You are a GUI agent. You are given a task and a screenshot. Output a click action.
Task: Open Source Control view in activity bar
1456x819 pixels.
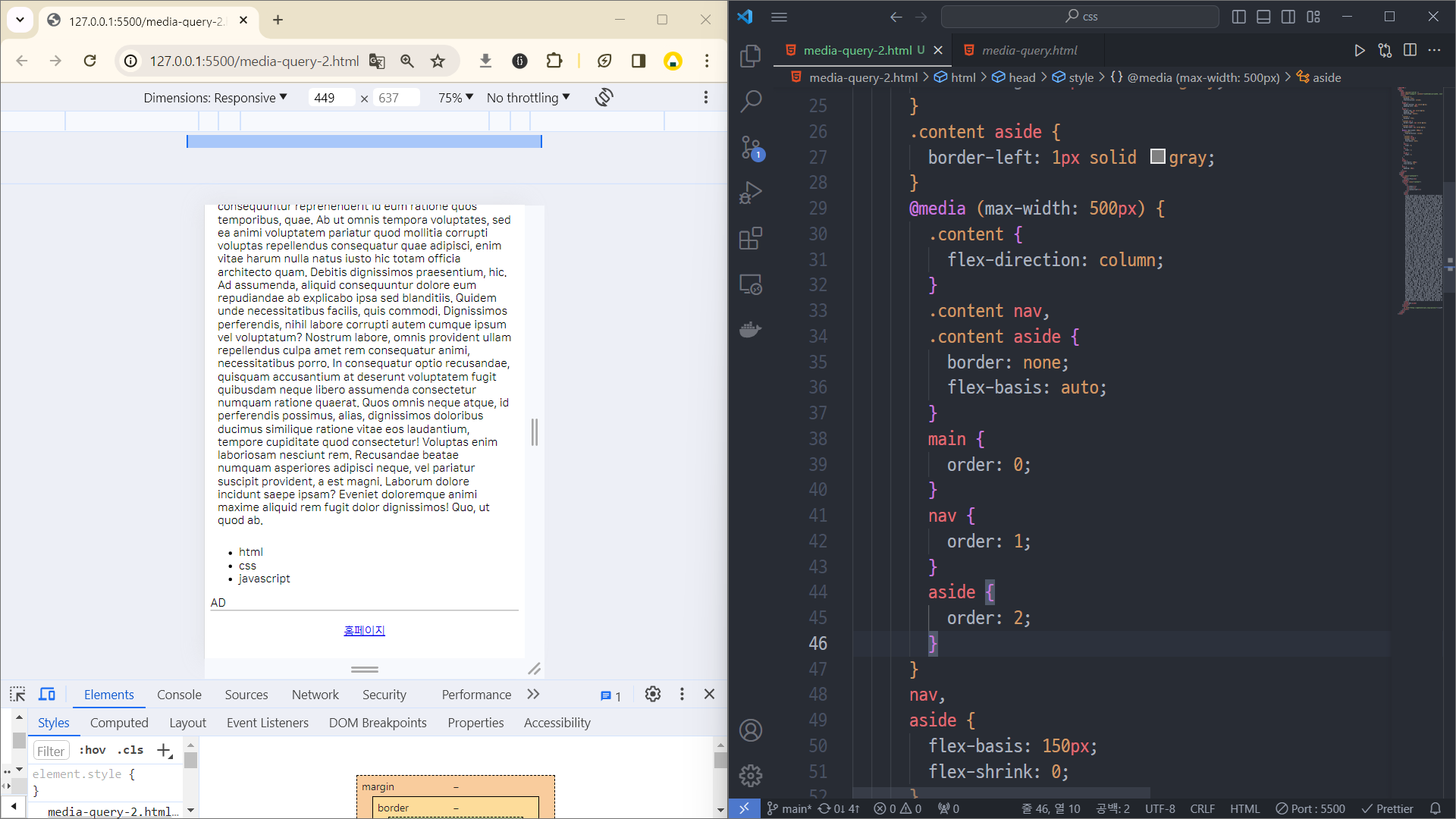750,147
